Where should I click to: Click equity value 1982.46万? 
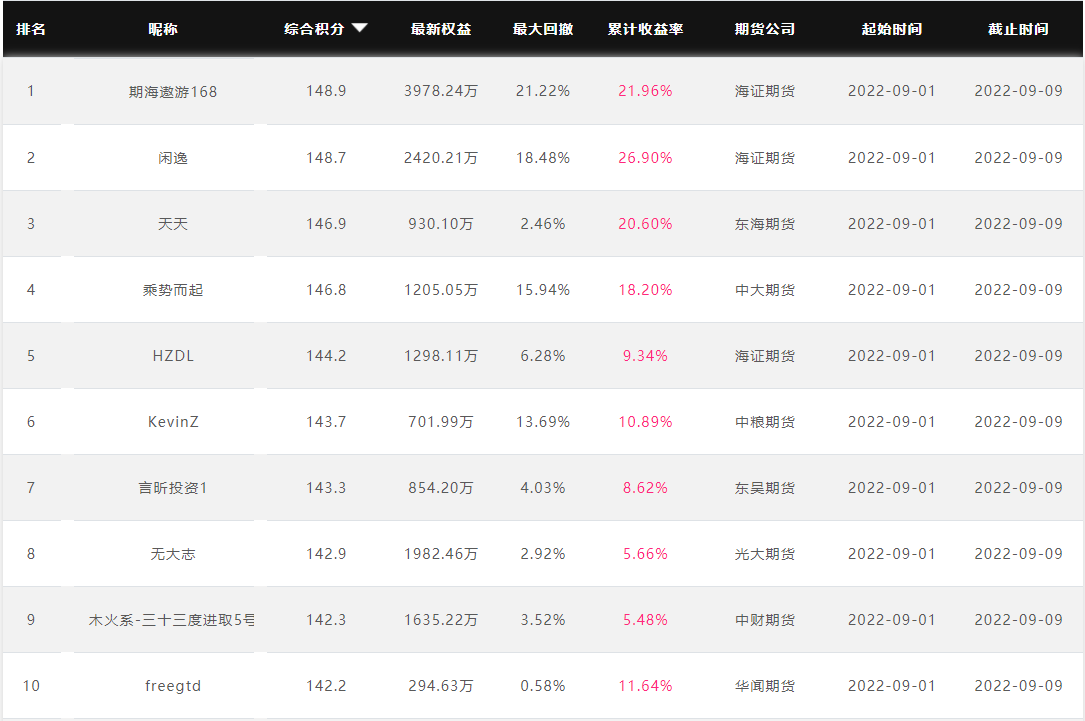click(x=441, y=554)
